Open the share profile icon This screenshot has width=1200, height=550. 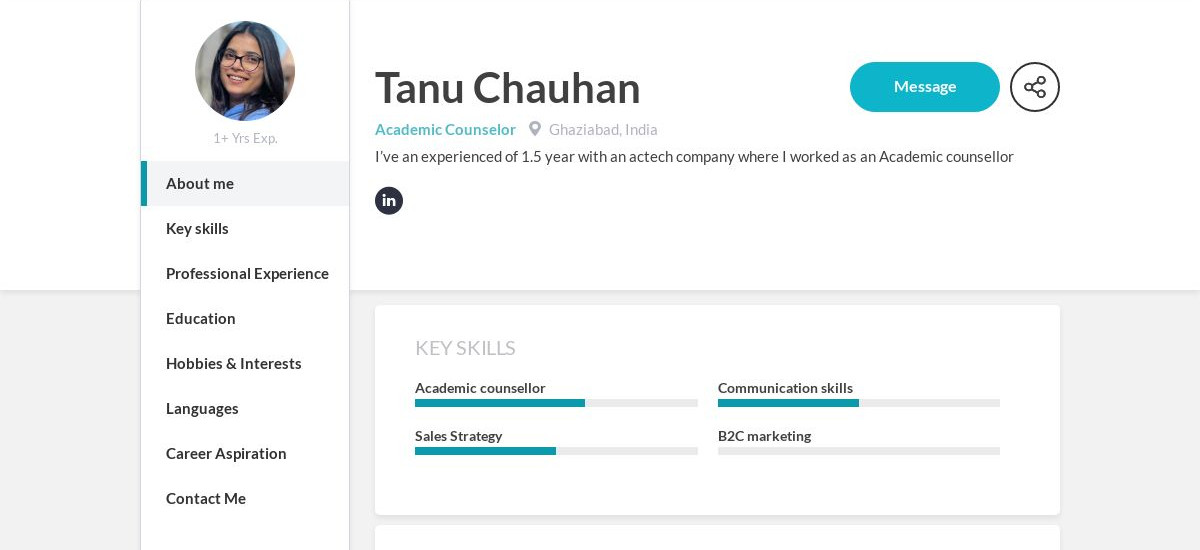click(1034, 87)
